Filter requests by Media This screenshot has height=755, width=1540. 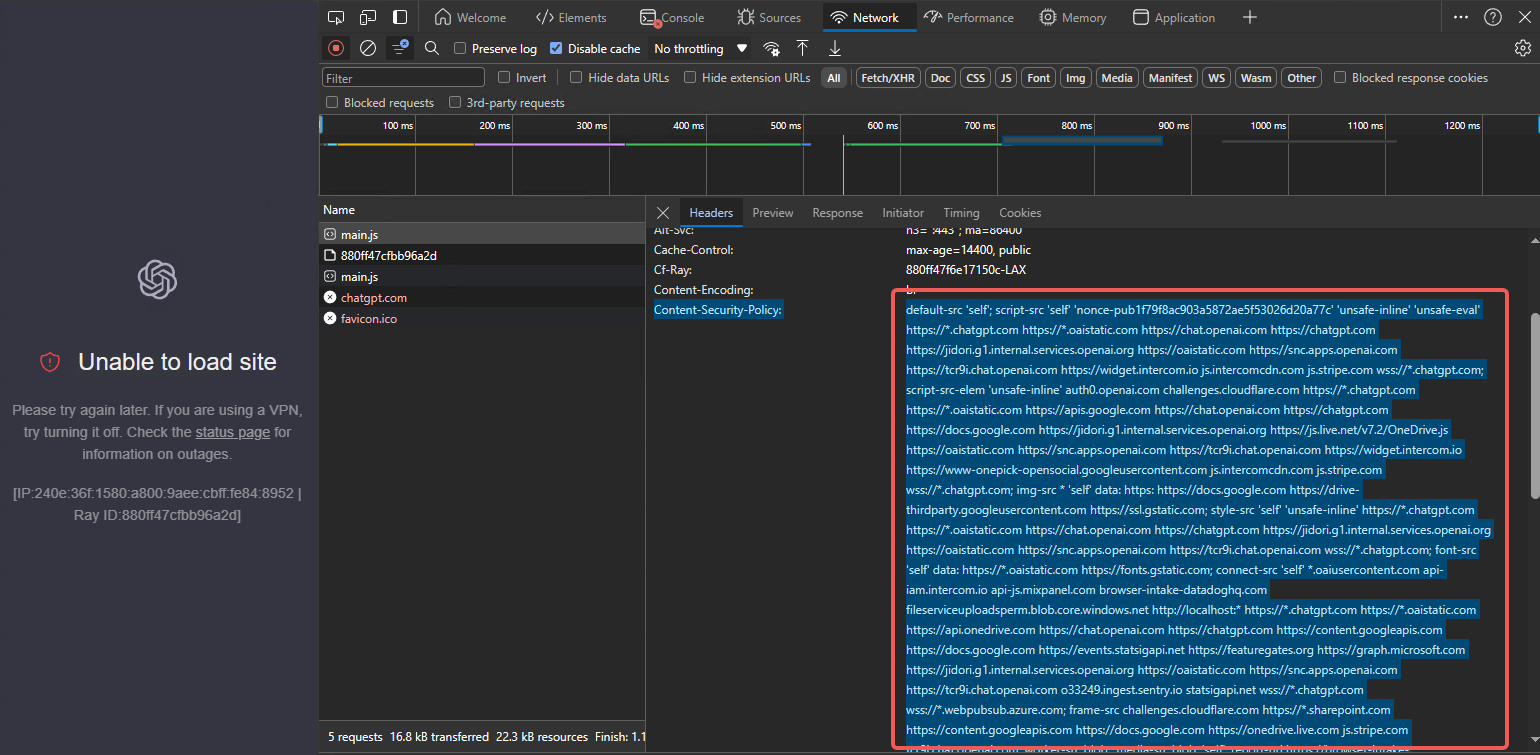tap(1117, 78)
